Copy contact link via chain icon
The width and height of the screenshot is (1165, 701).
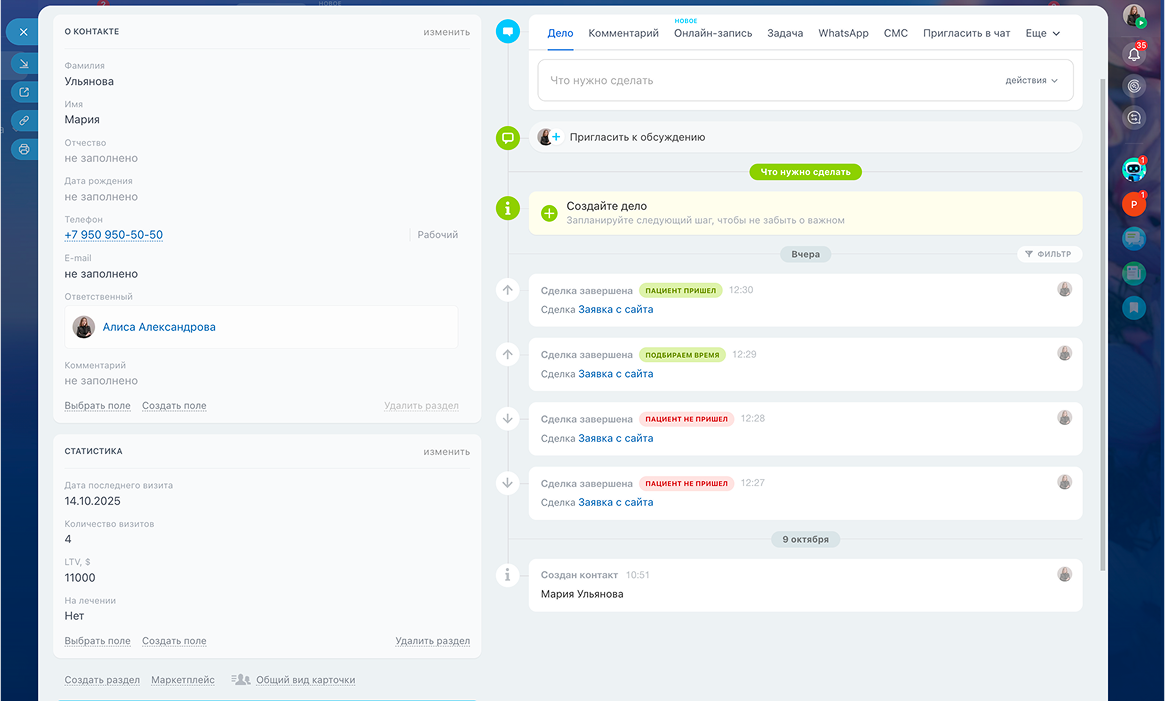23,120
